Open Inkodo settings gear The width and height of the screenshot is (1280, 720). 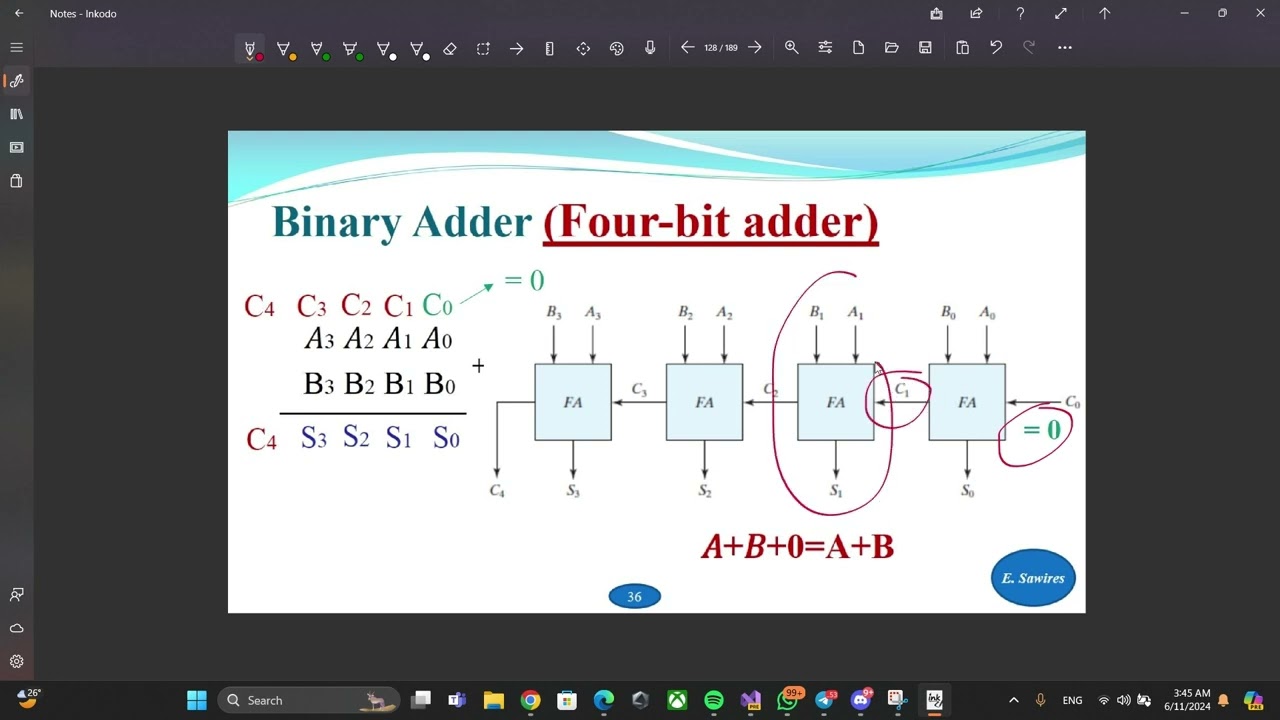pyautogui.click(x=16, y=661)
